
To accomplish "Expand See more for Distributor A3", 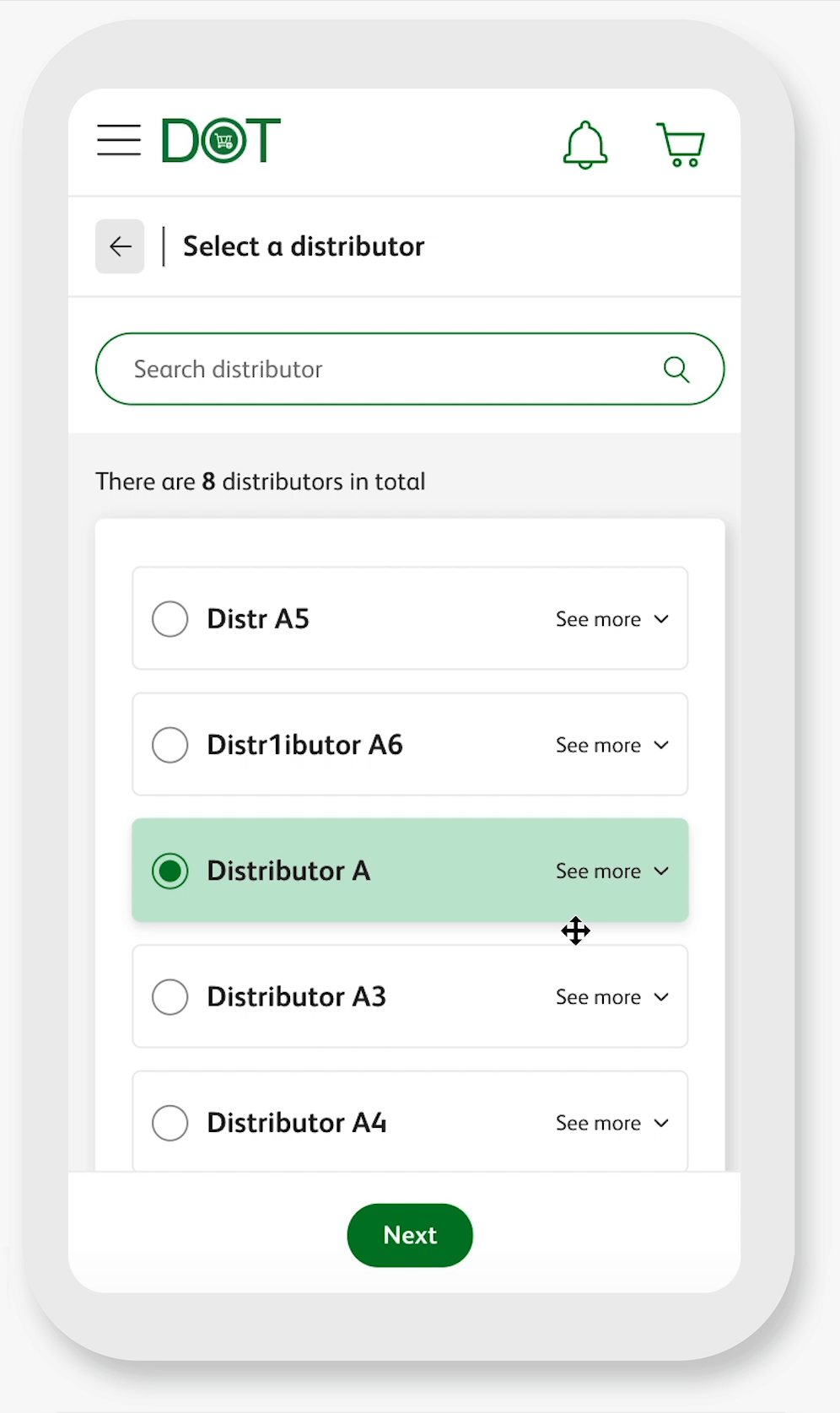I will (x=612, y=997).
